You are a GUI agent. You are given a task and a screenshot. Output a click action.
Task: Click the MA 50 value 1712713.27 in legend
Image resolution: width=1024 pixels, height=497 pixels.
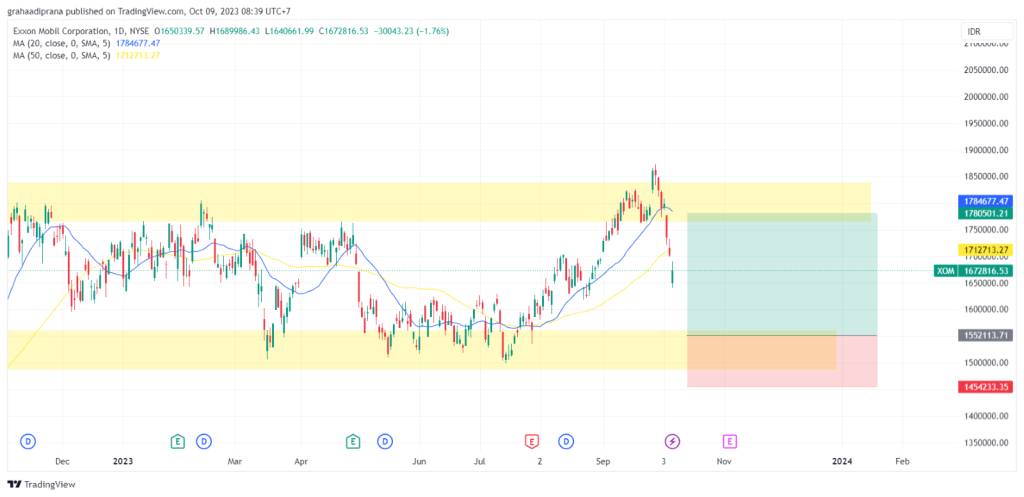pos(136,56)
